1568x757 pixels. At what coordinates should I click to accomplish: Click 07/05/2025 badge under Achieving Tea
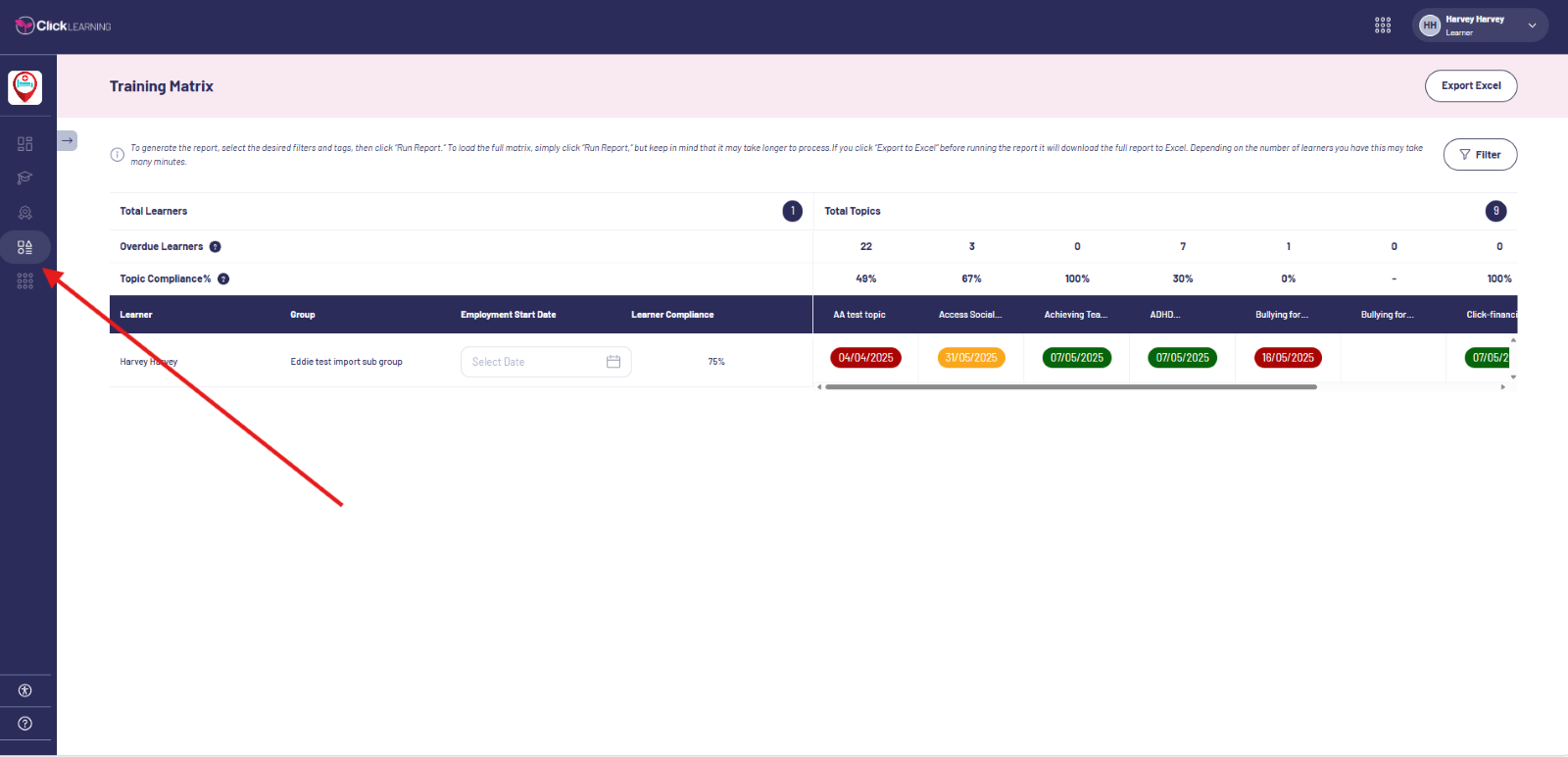click(x=1077, y=358)
